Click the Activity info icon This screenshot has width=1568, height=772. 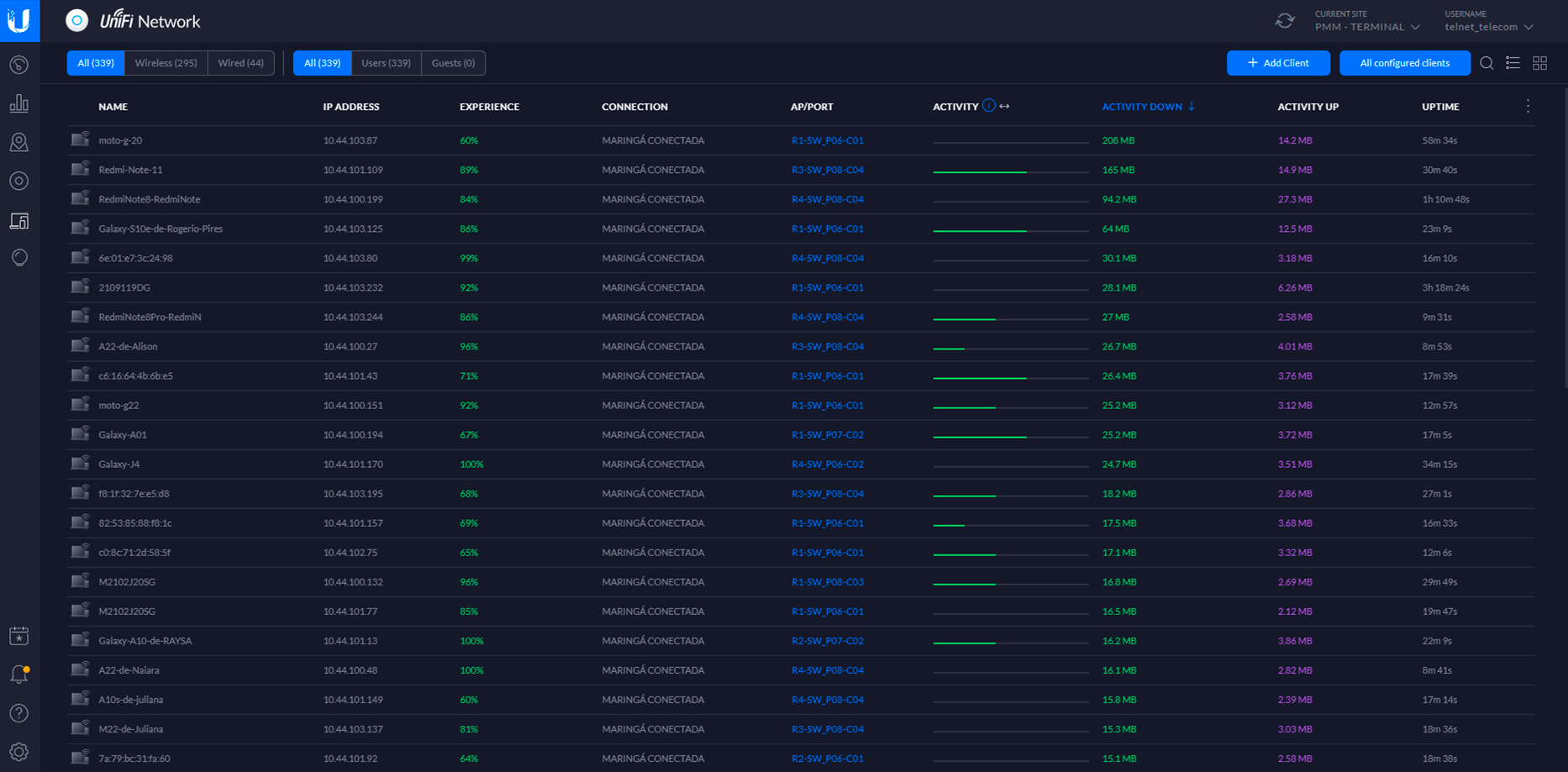tap(989, 106)
